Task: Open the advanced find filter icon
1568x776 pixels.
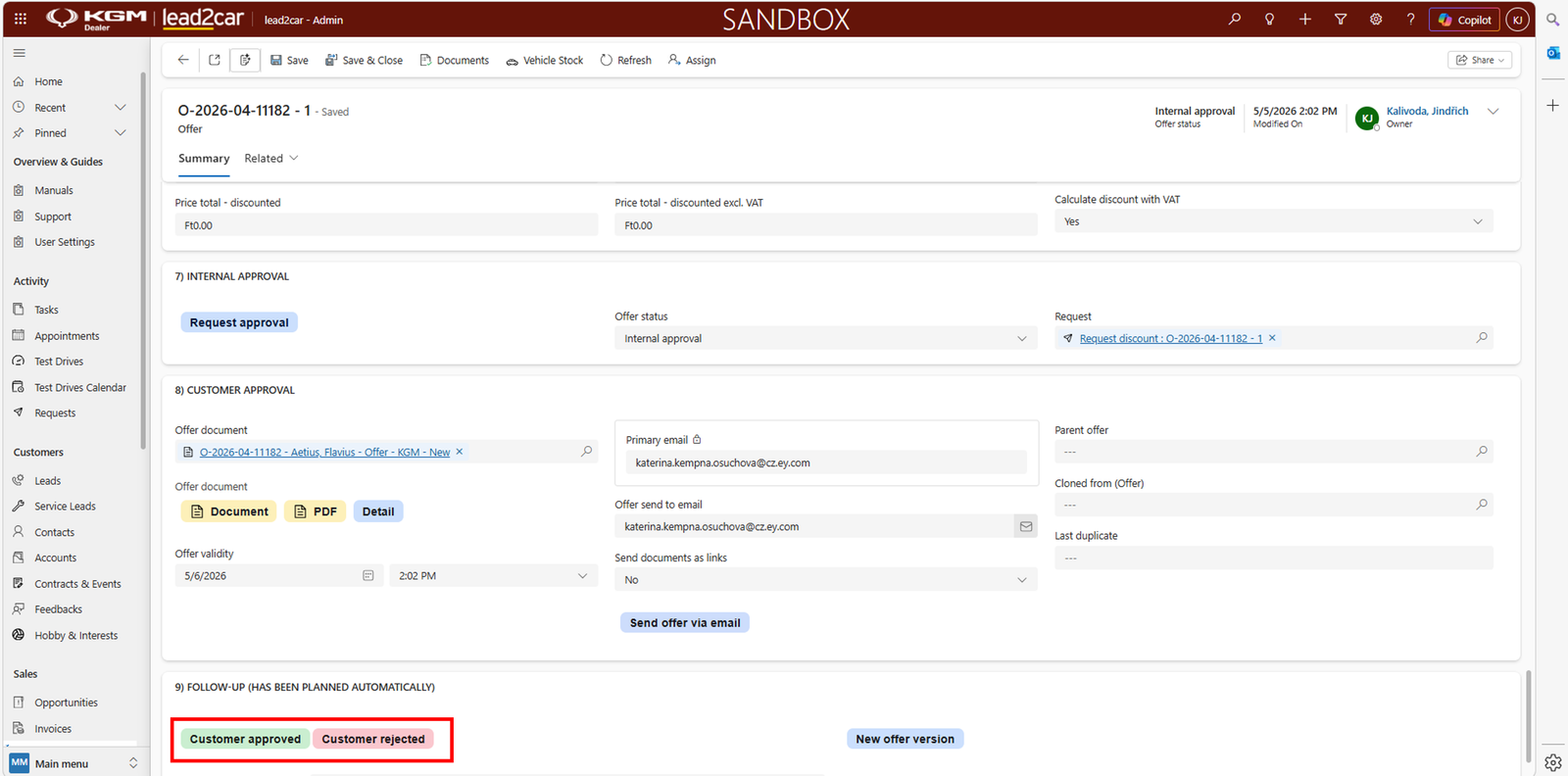Action: pos(1341,19)
